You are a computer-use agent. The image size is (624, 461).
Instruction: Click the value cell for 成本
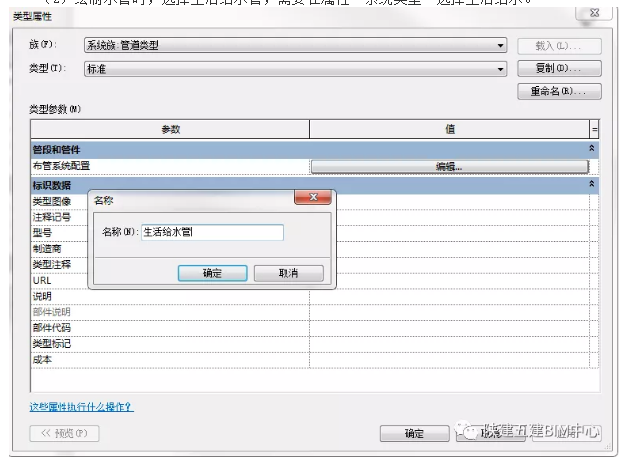tap(449, 360)
